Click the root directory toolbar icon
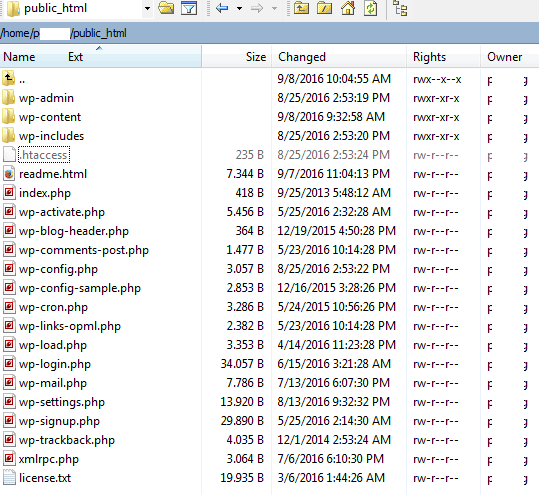 [324, 8]
